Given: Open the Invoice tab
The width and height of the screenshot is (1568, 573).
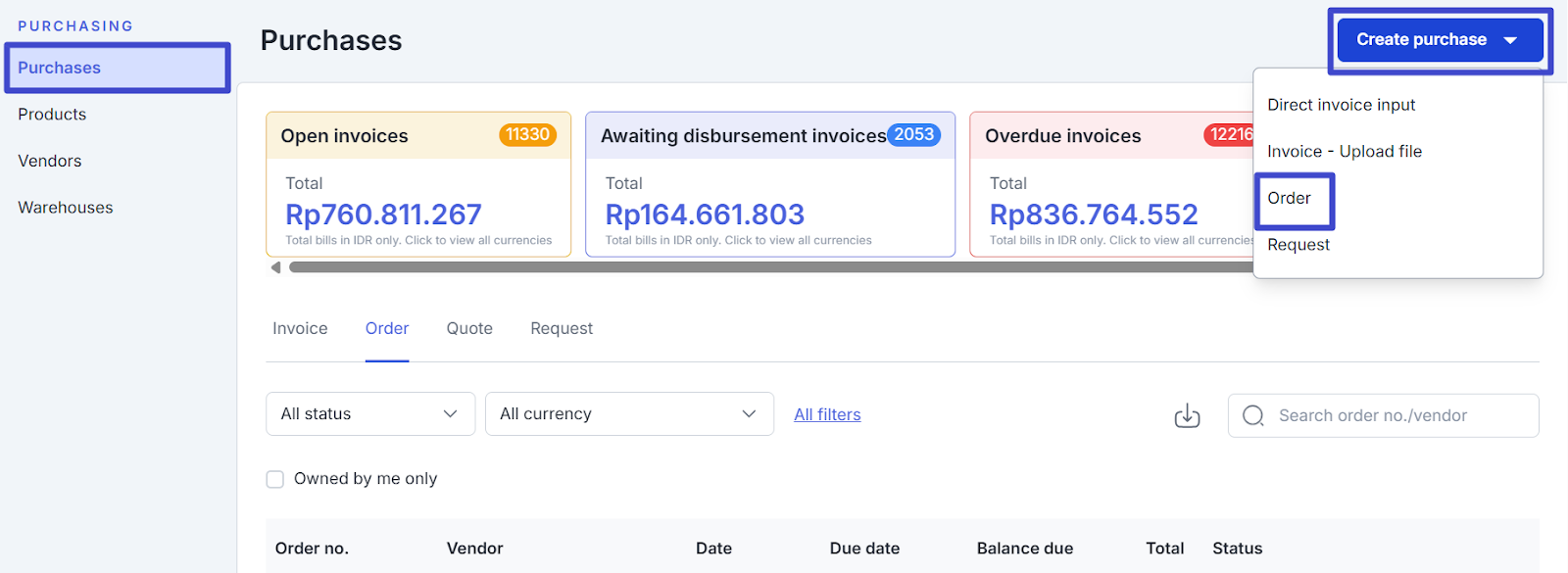Looking at the screenshot, I should (x=300, y=329).
